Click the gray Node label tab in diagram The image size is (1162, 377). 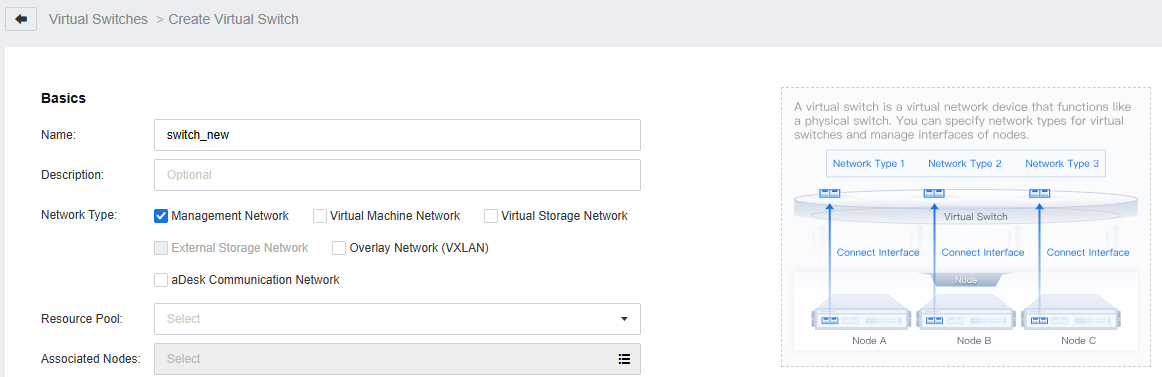[x=966, y=280]
